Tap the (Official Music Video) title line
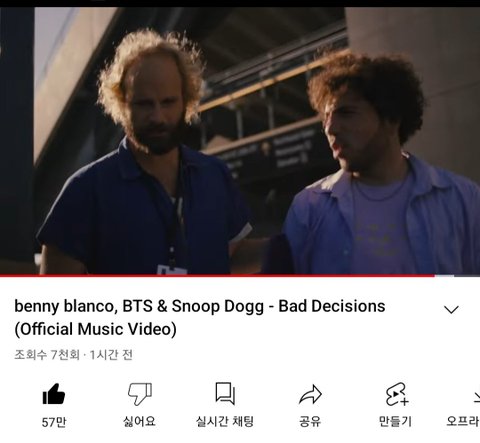The height and width of the screenshot is (443, 480). [95, 329]
